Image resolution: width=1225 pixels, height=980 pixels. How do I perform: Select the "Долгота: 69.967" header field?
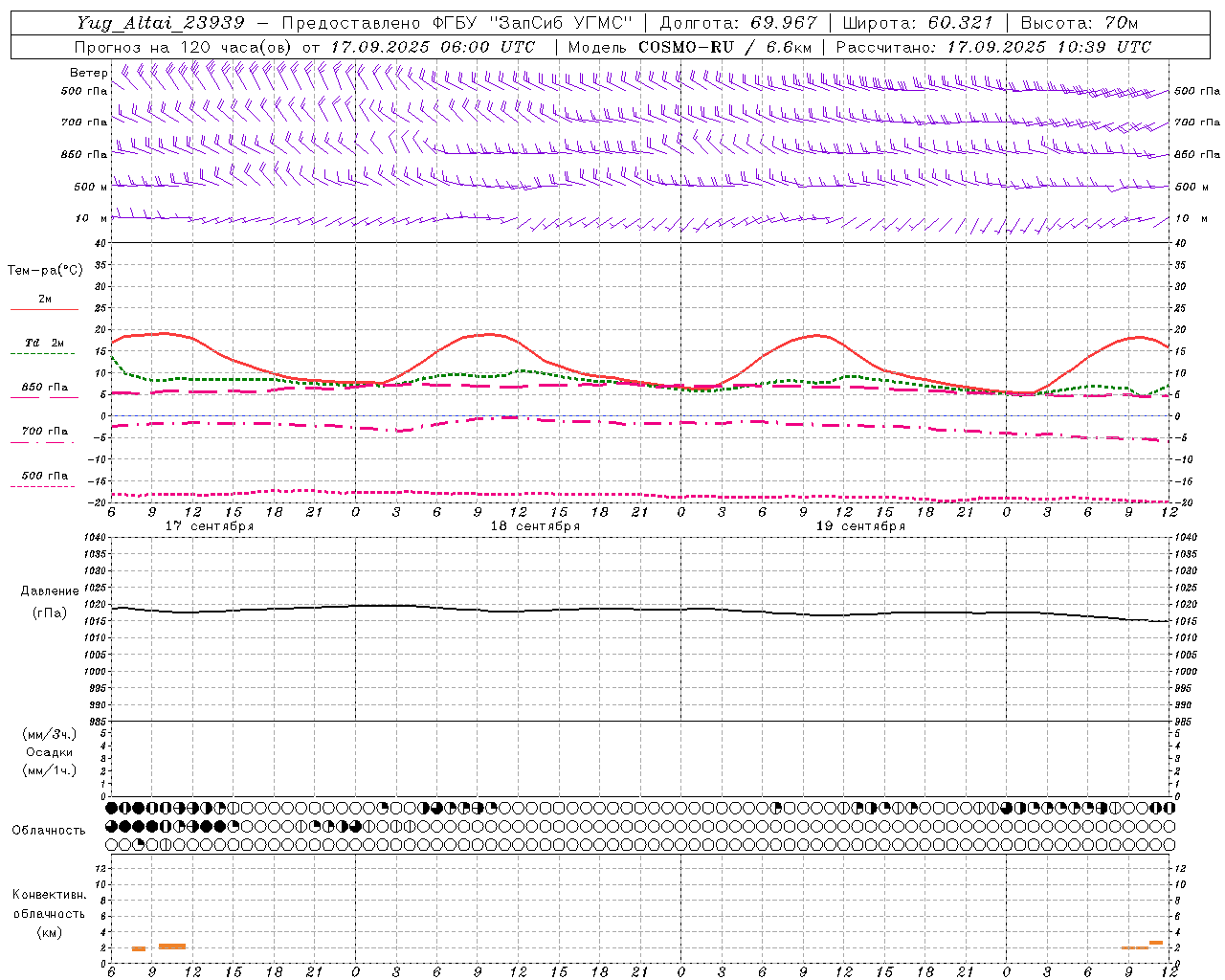tap(739, 23)
